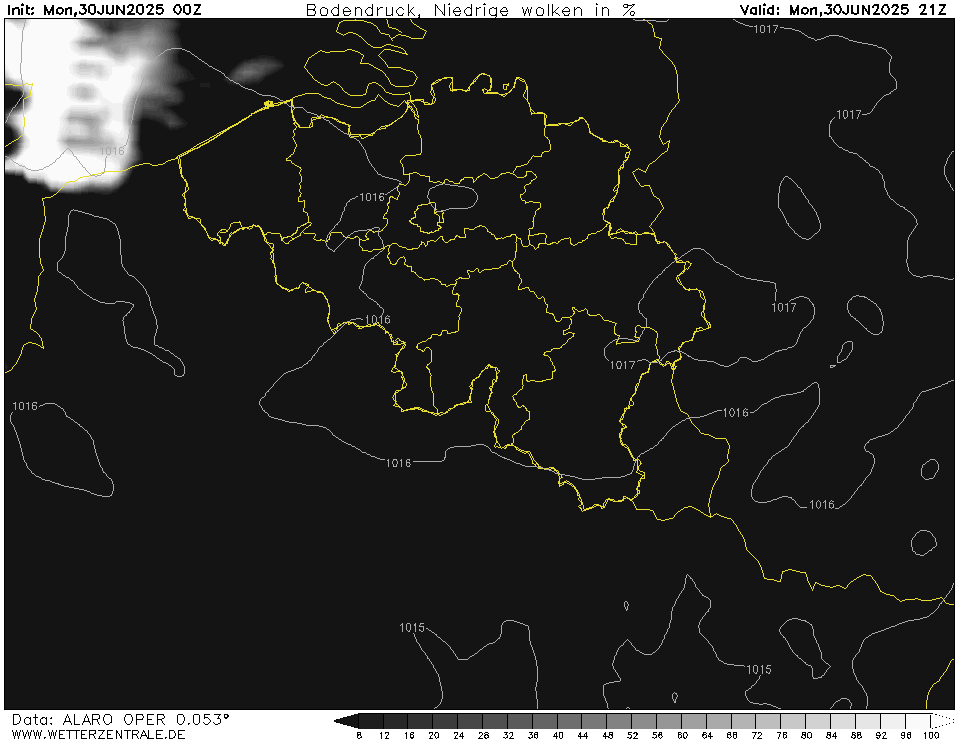Viewport: 959px width, 741px height.
Task: Click the title Bodendruck, Niedrige wolken in %
Action: (470, 9)
